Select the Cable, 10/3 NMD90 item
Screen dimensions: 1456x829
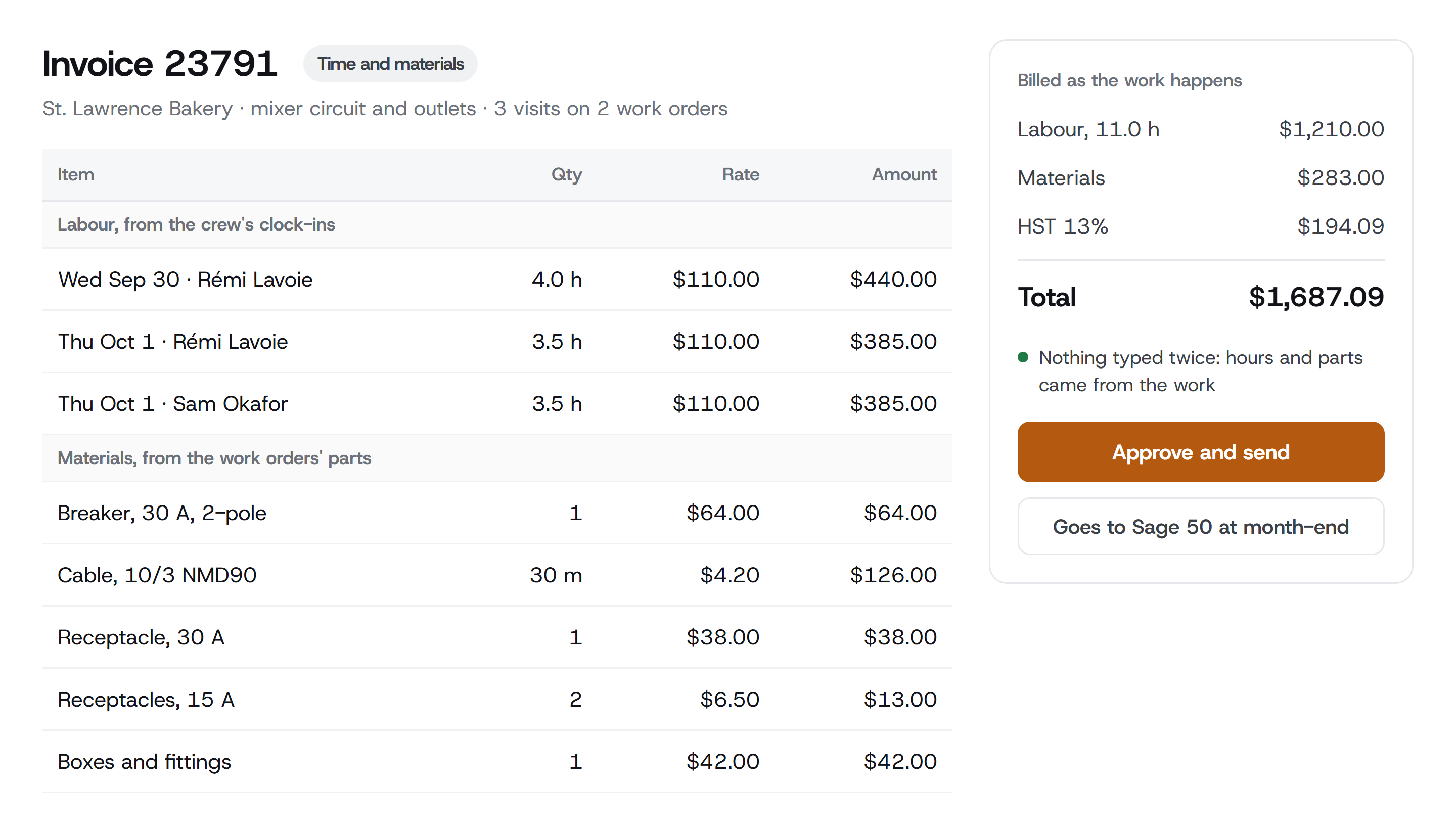click(157, 575)
